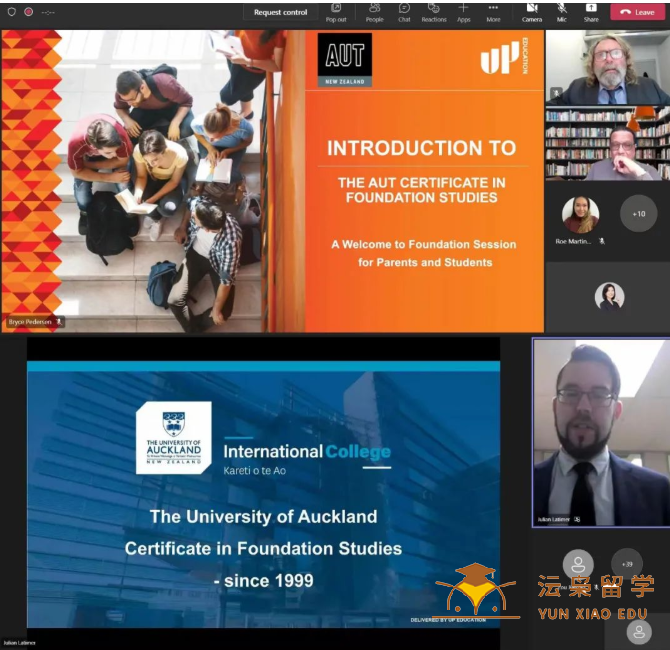Click Julian Latimer name label under blue slide
Viewport: 670px width, 650px height.
pos(19,643)
